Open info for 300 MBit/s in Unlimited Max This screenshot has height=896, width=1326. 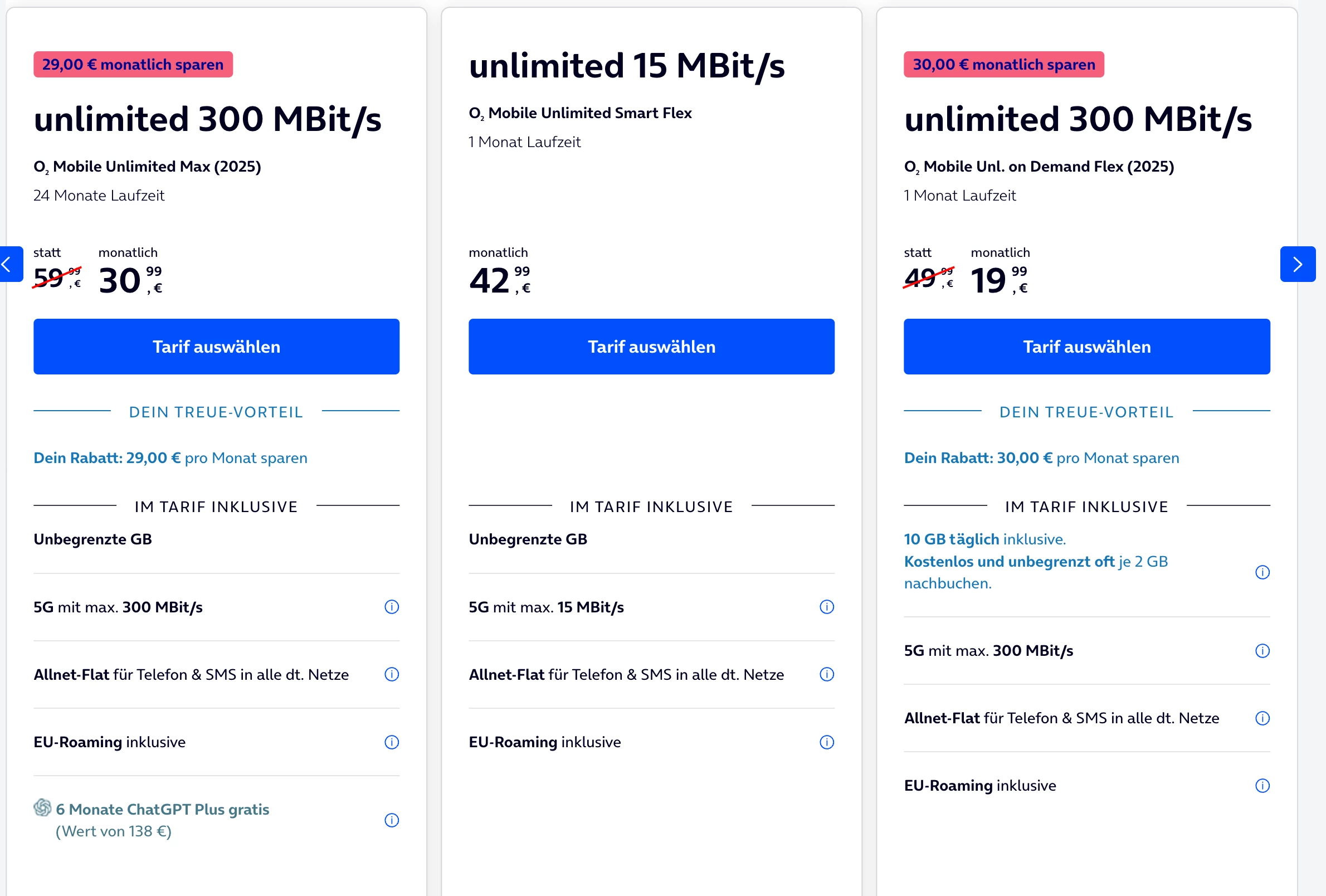pyautogui.click(x=392, y=607)
